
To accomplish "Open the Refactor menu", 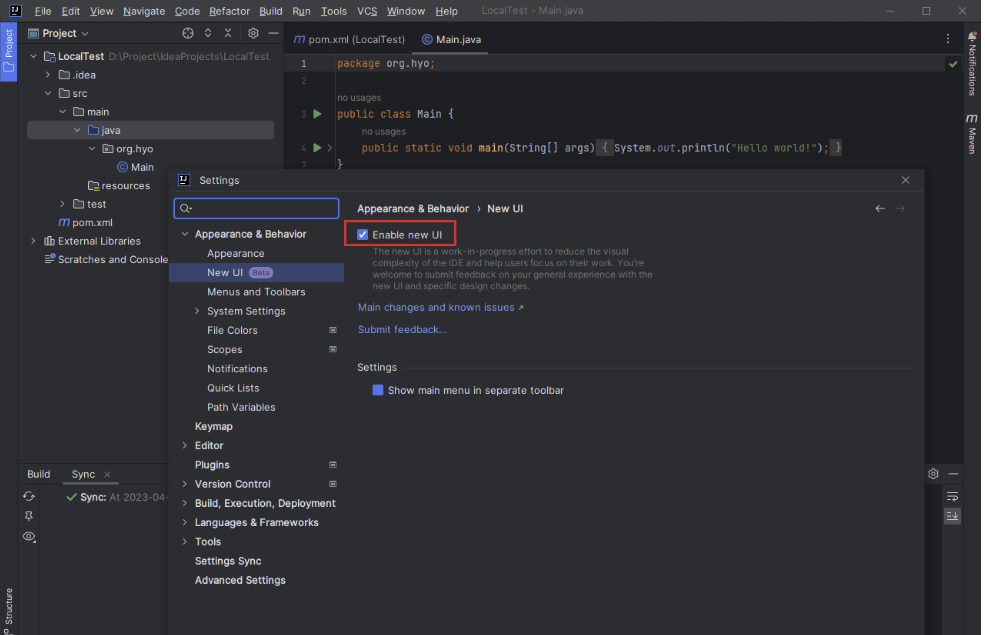I will coord(229,11).
